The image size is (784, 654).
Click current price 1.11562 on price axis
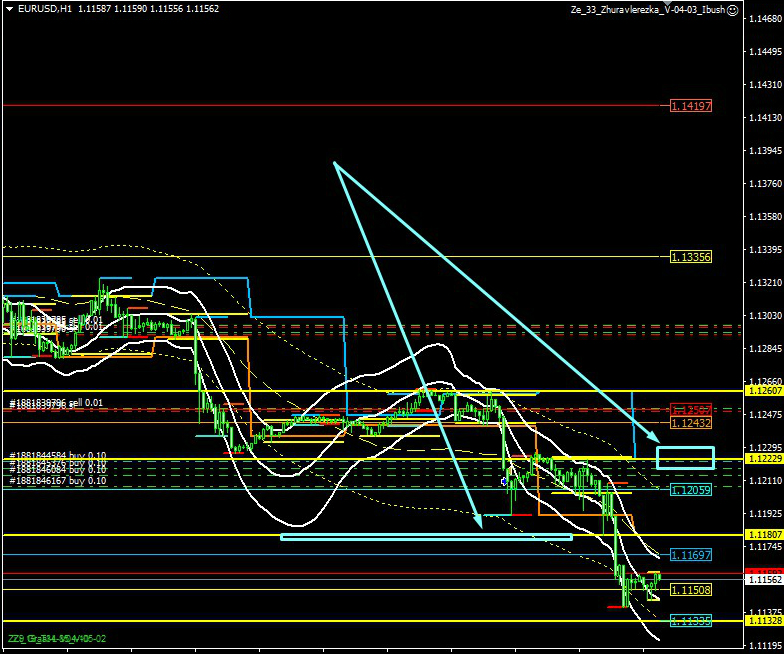[x=763, y=579]
